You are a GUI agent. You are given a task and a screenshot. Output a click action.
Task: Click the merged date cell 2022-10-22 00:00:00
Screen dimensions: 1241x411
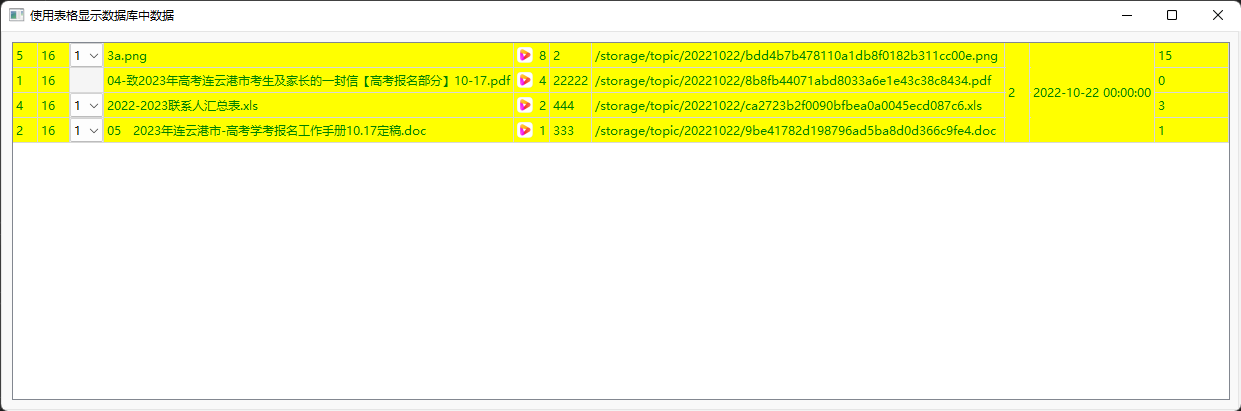pyautogui.click(x=1092, y=93)
